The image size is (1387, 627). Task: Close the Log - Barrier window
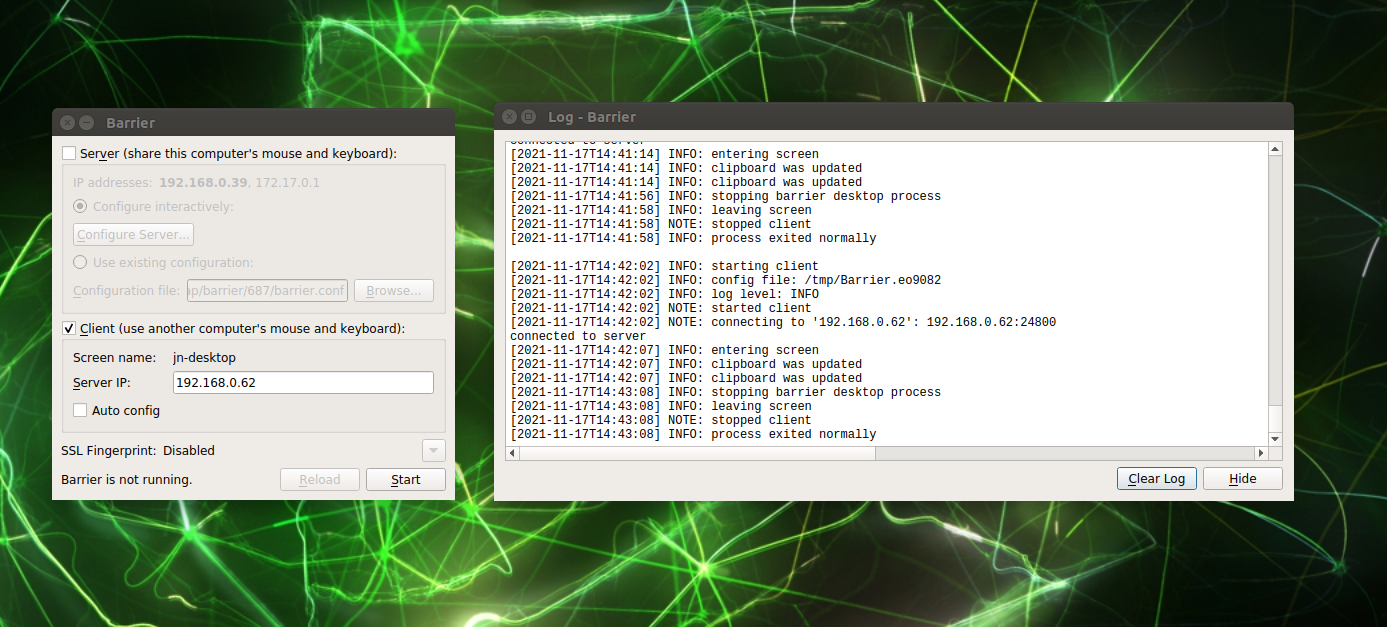point(509,117)
